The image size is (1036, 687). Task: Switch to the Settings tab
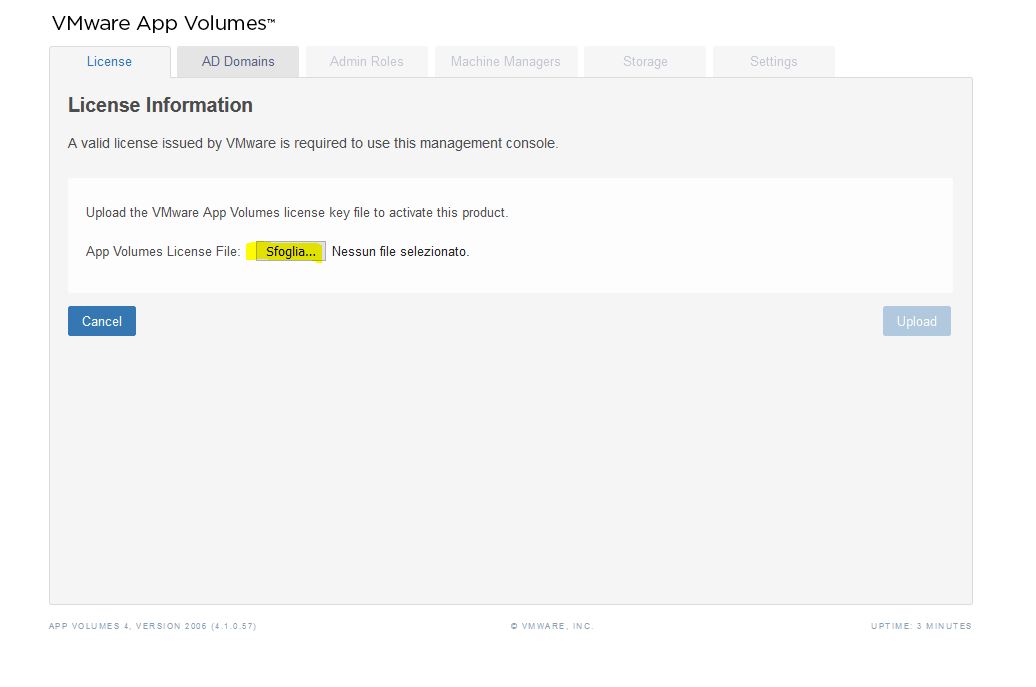point(774,61)
